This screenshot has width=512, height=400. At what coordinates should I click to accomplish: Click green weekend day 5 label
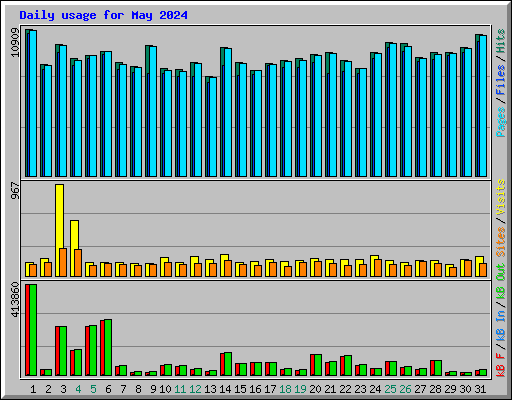(93, 389)
